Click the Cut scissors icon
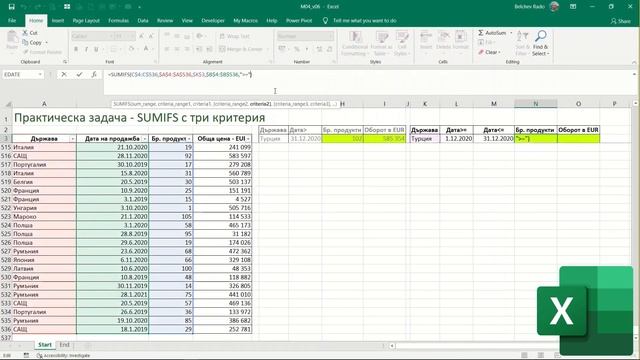 tap(25, 33)
